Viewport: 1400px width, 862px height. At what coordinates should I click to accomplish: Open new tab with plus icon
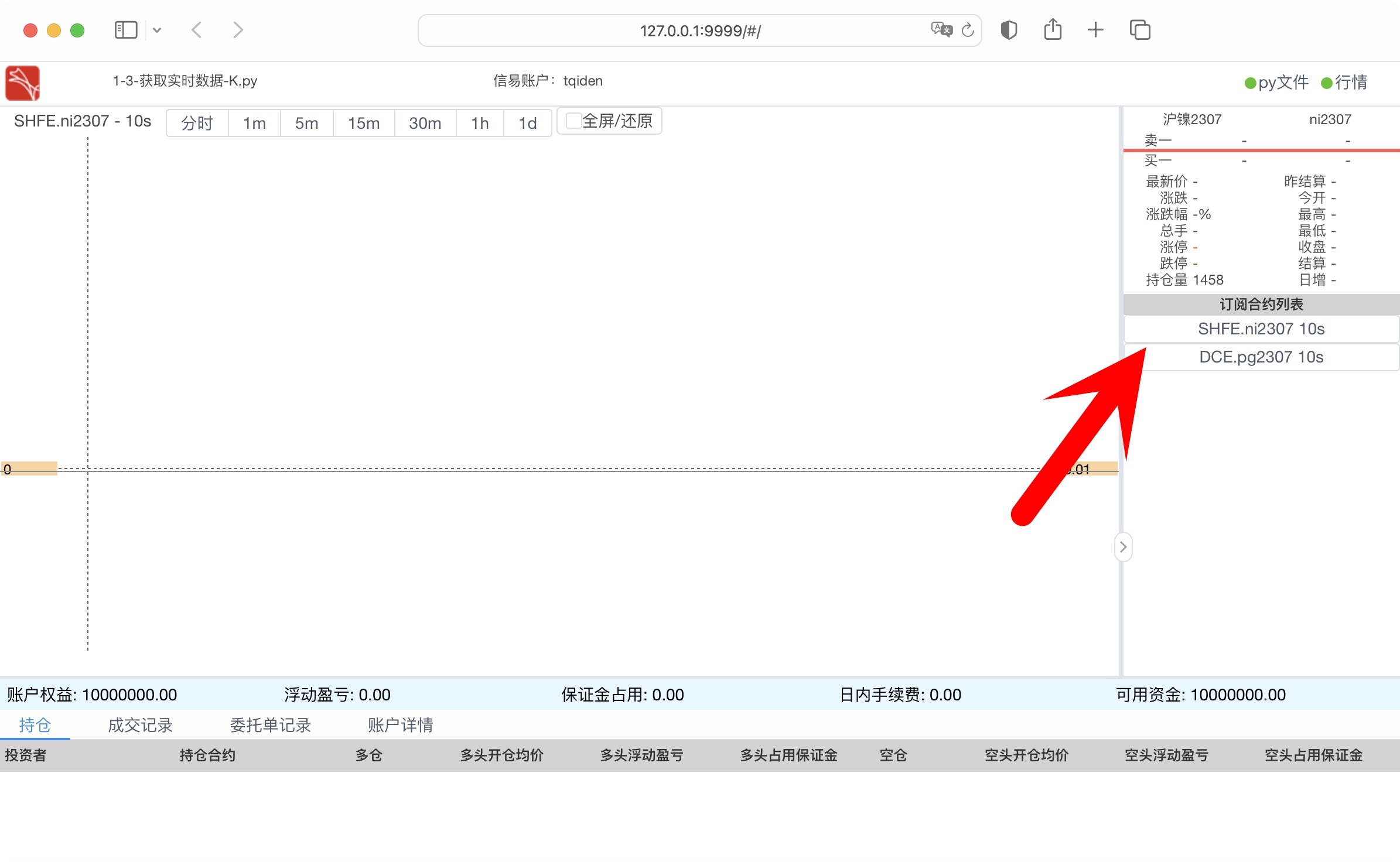tap(1095, 30)
